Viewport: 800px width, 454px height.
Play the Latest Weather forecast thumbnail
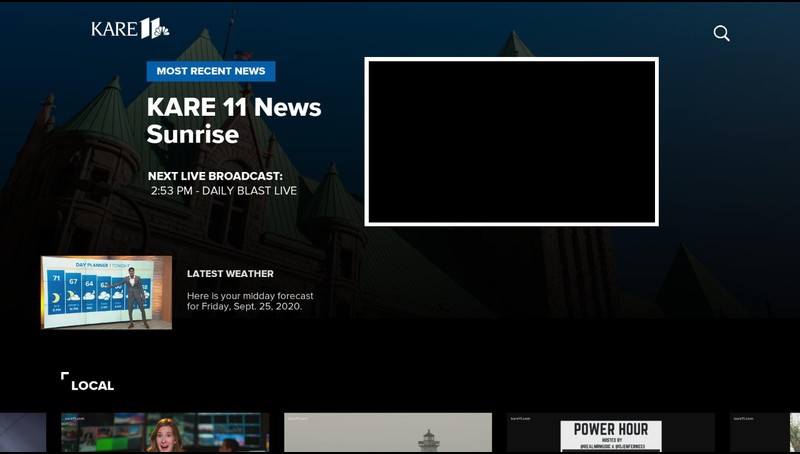coord(106,292)
